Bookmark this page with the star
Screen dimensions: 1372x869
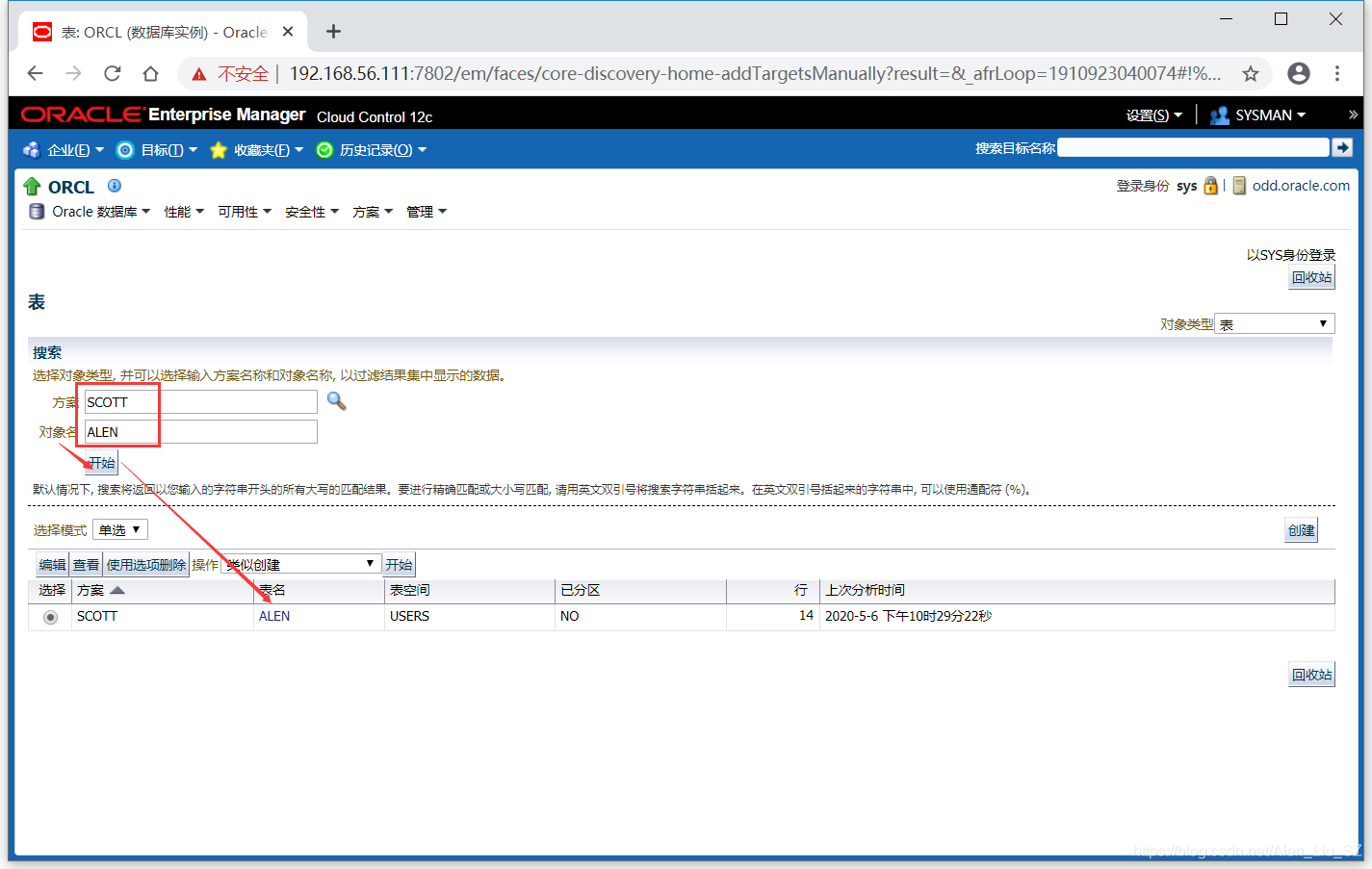click(x=1251, y=73)
